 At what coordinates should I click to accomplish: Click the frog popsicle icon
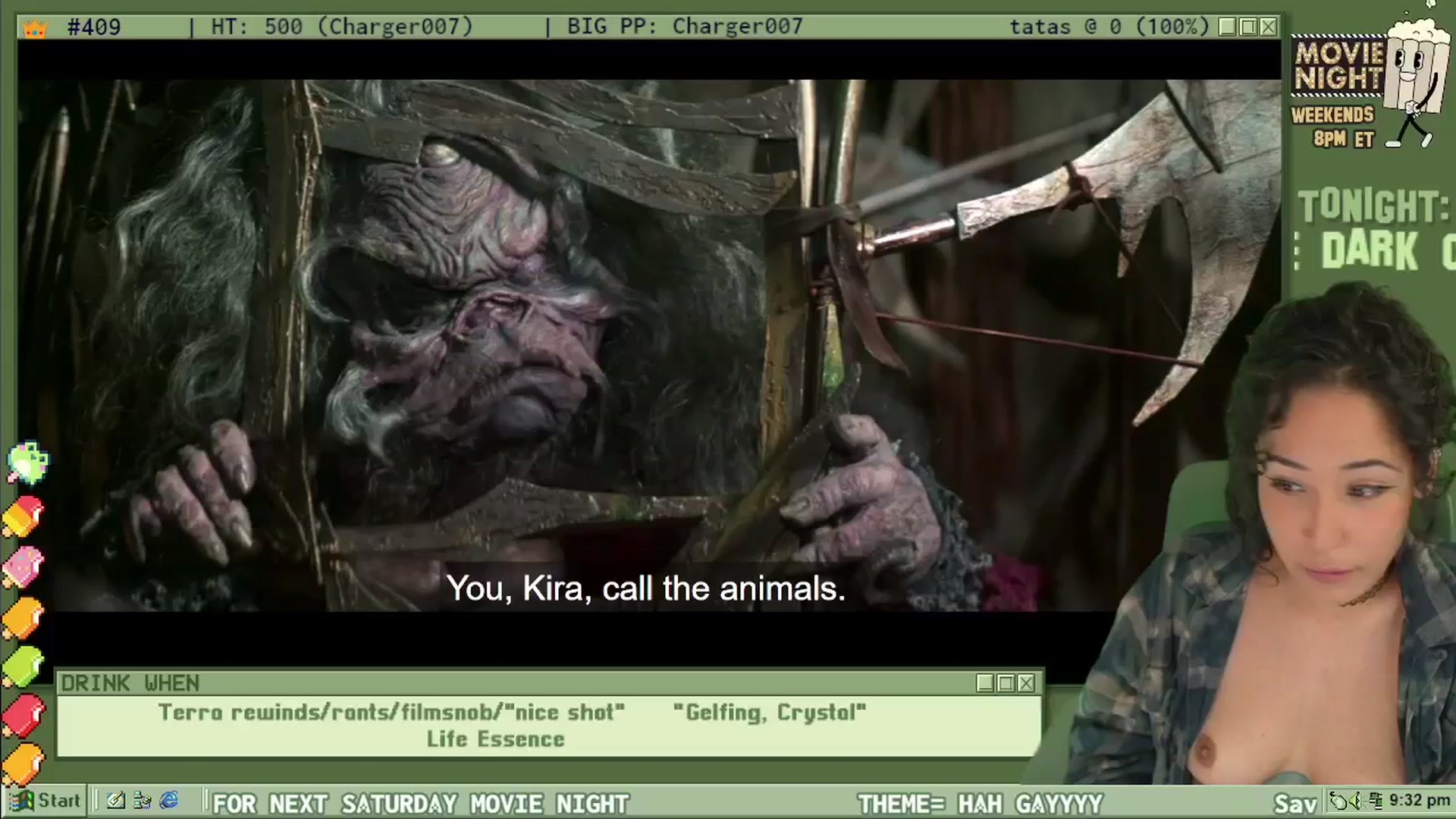point(27,463)
